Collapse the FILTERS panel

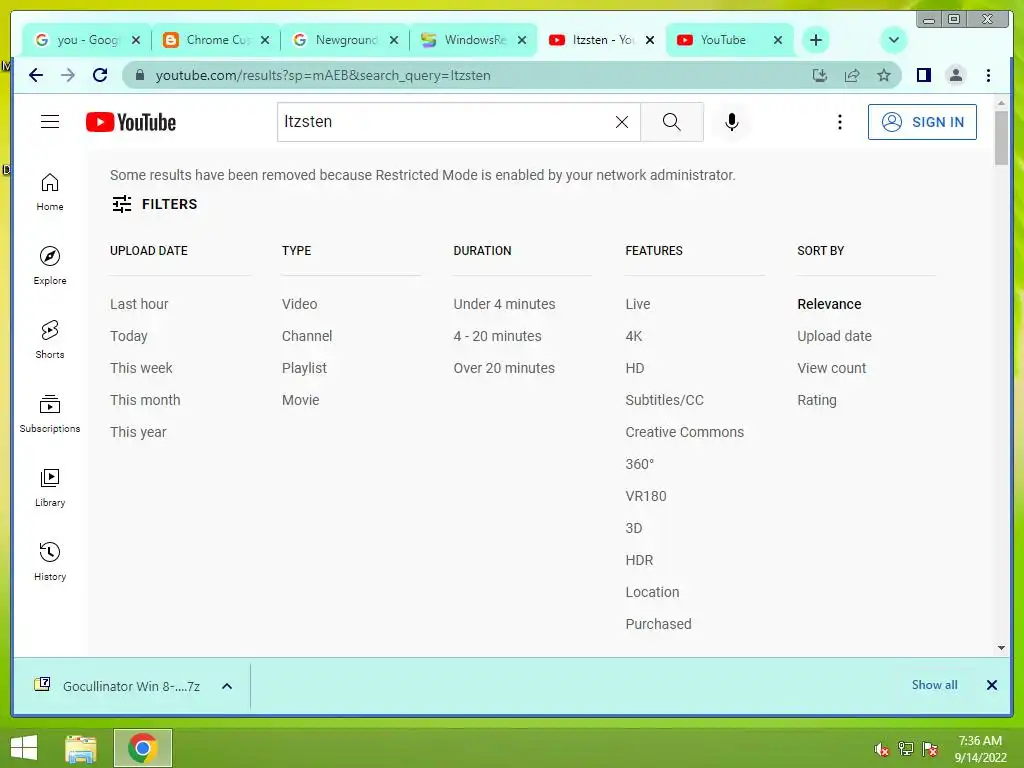point(154,204)
